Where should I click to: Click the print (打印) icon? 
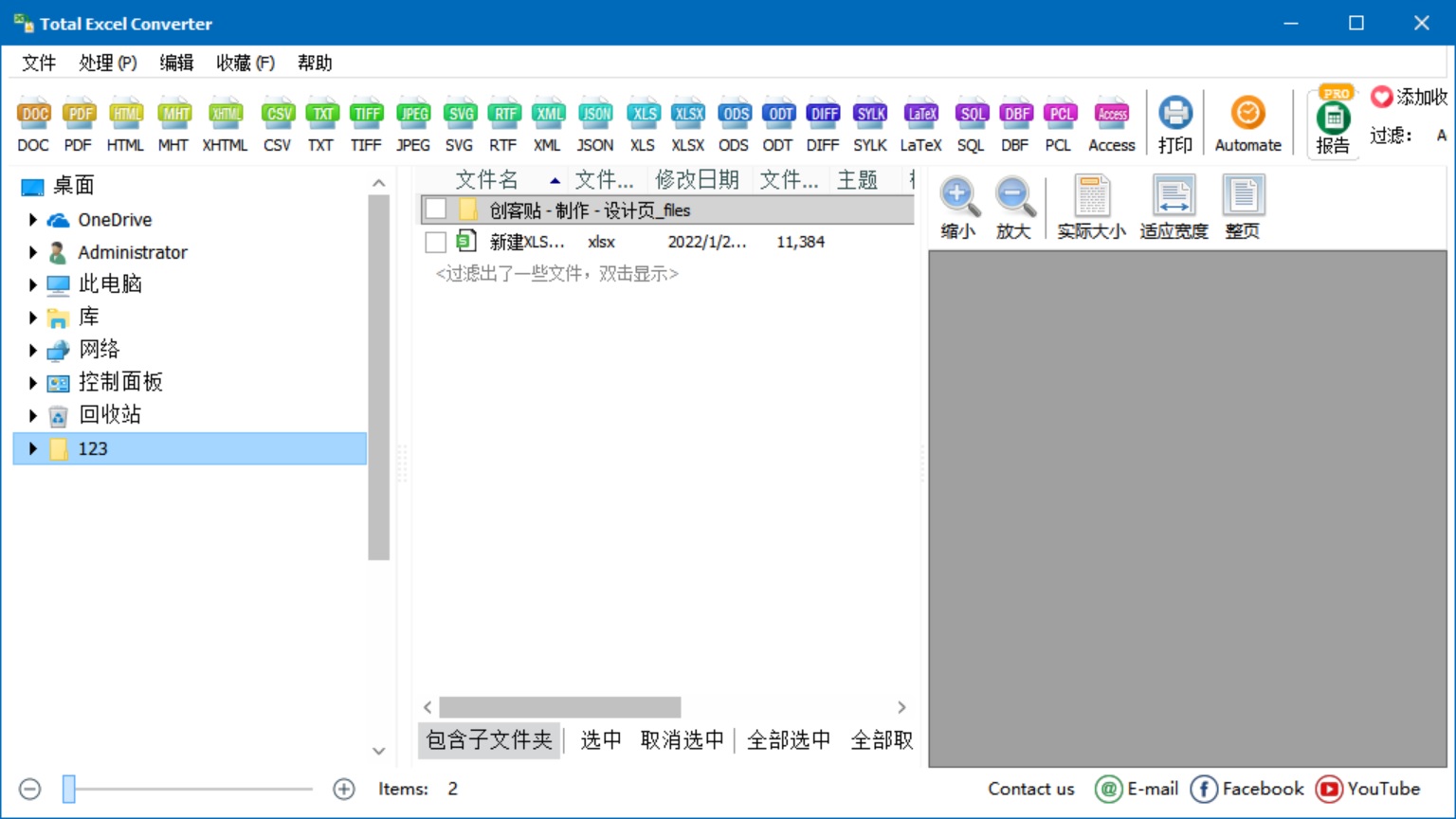(1175, 124)
